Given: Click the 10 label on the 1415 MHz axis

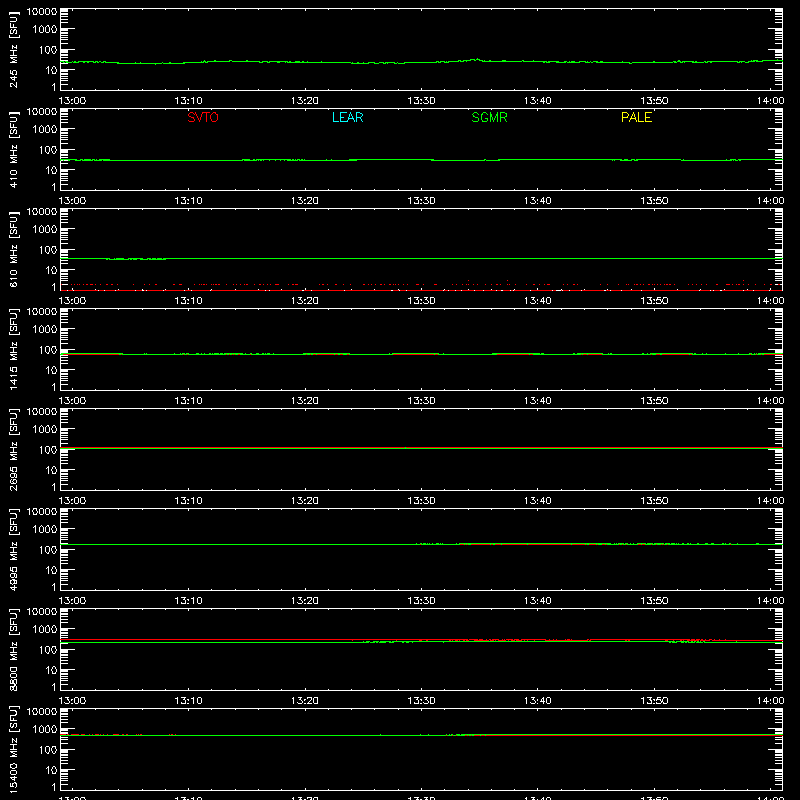Looking at the screenshot, I should click(x=51, y=370).
